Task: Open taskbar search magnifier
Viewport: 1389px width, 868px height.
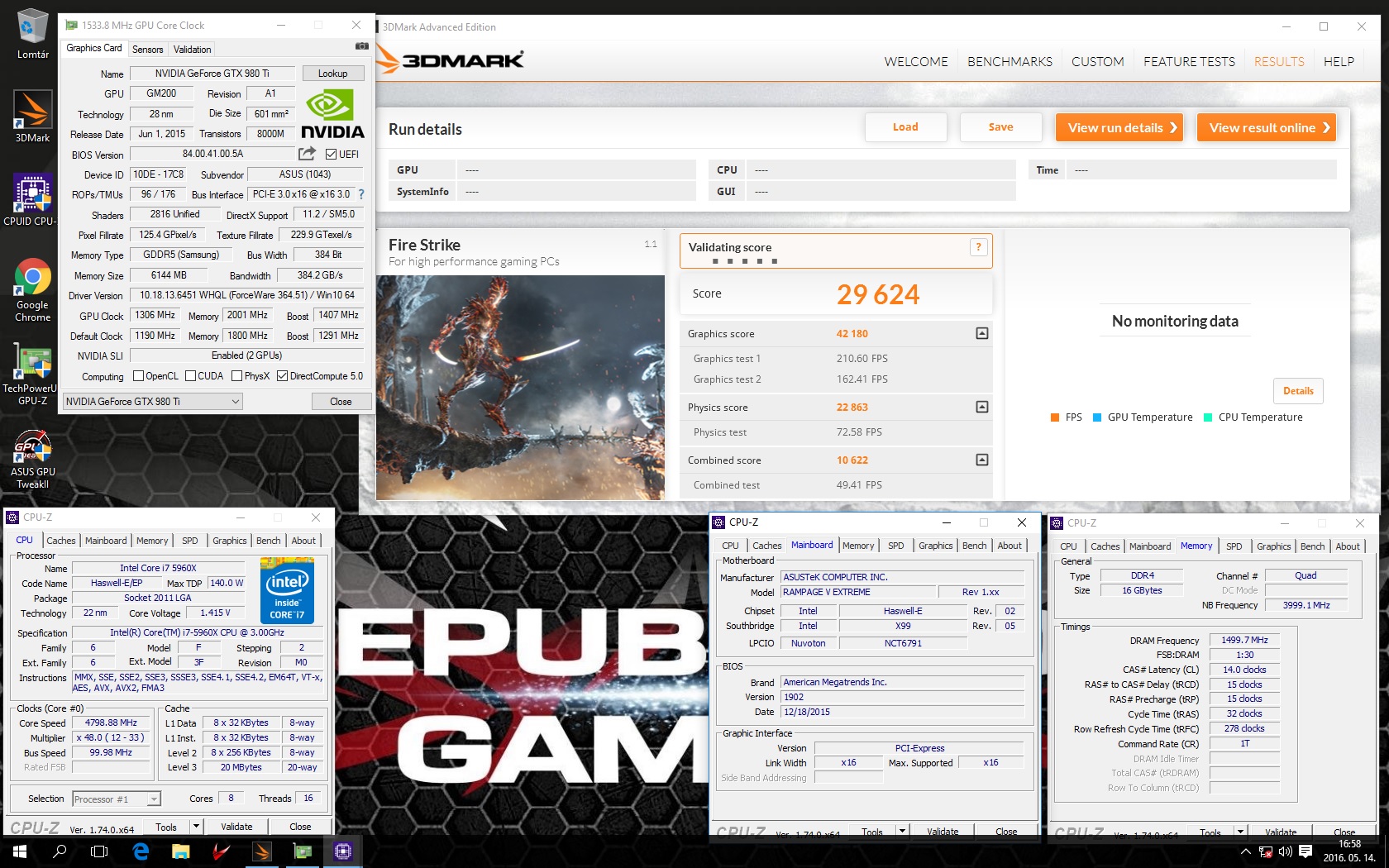Action: [x=60, y=851]
